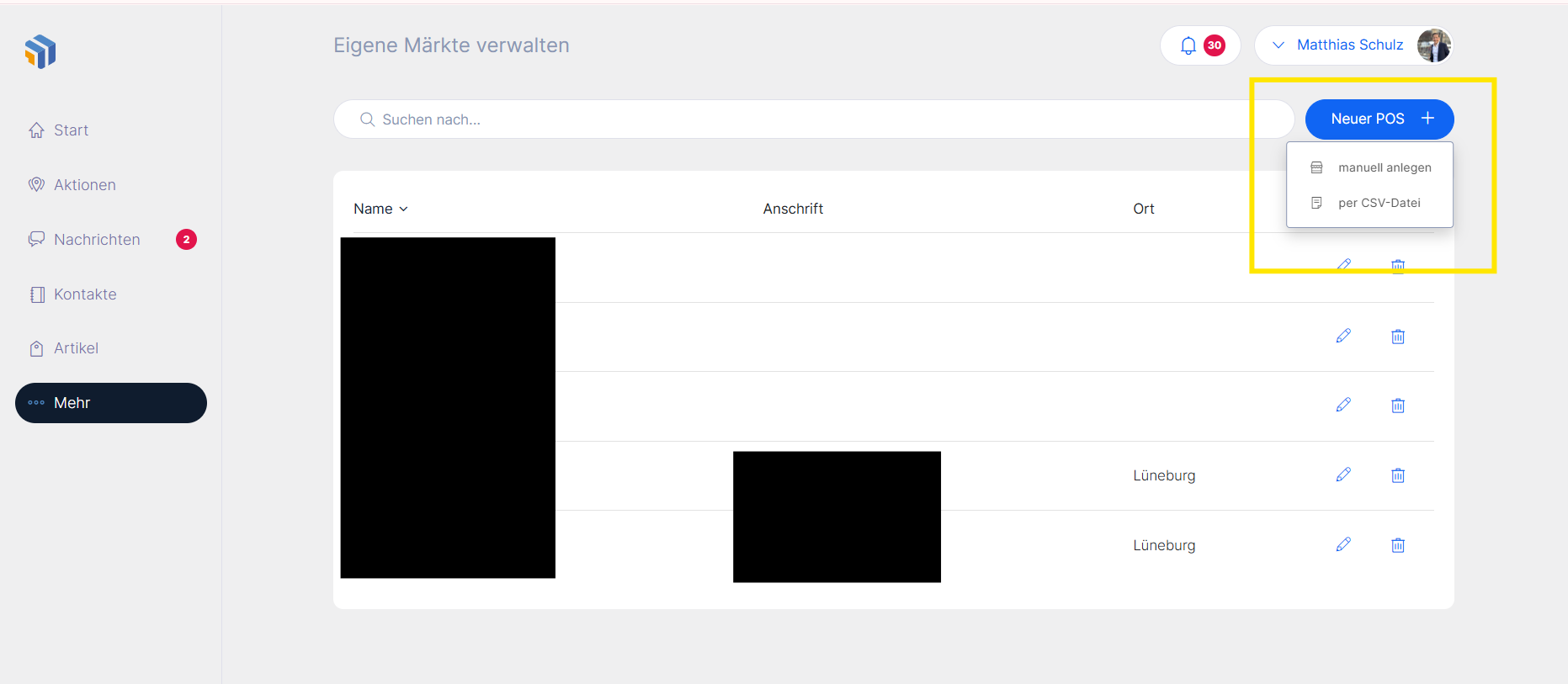Screen dimensions: 1568x684
Task: Expand the Matthias Schulz user dropdown
Action: tap(1278, 45)
